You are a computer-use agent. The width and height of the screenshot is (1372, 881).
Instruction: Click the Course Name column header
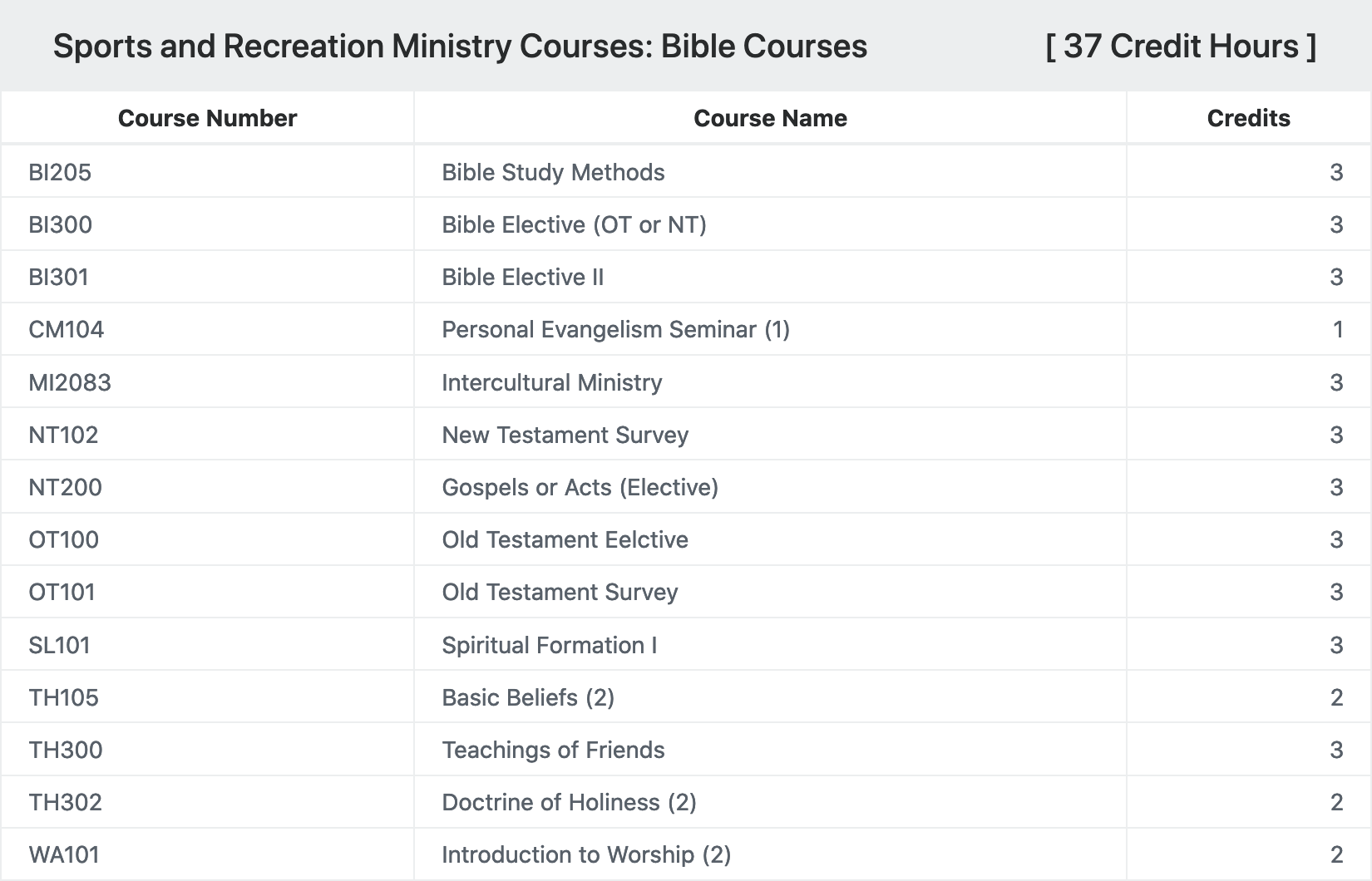pos(770,118)
